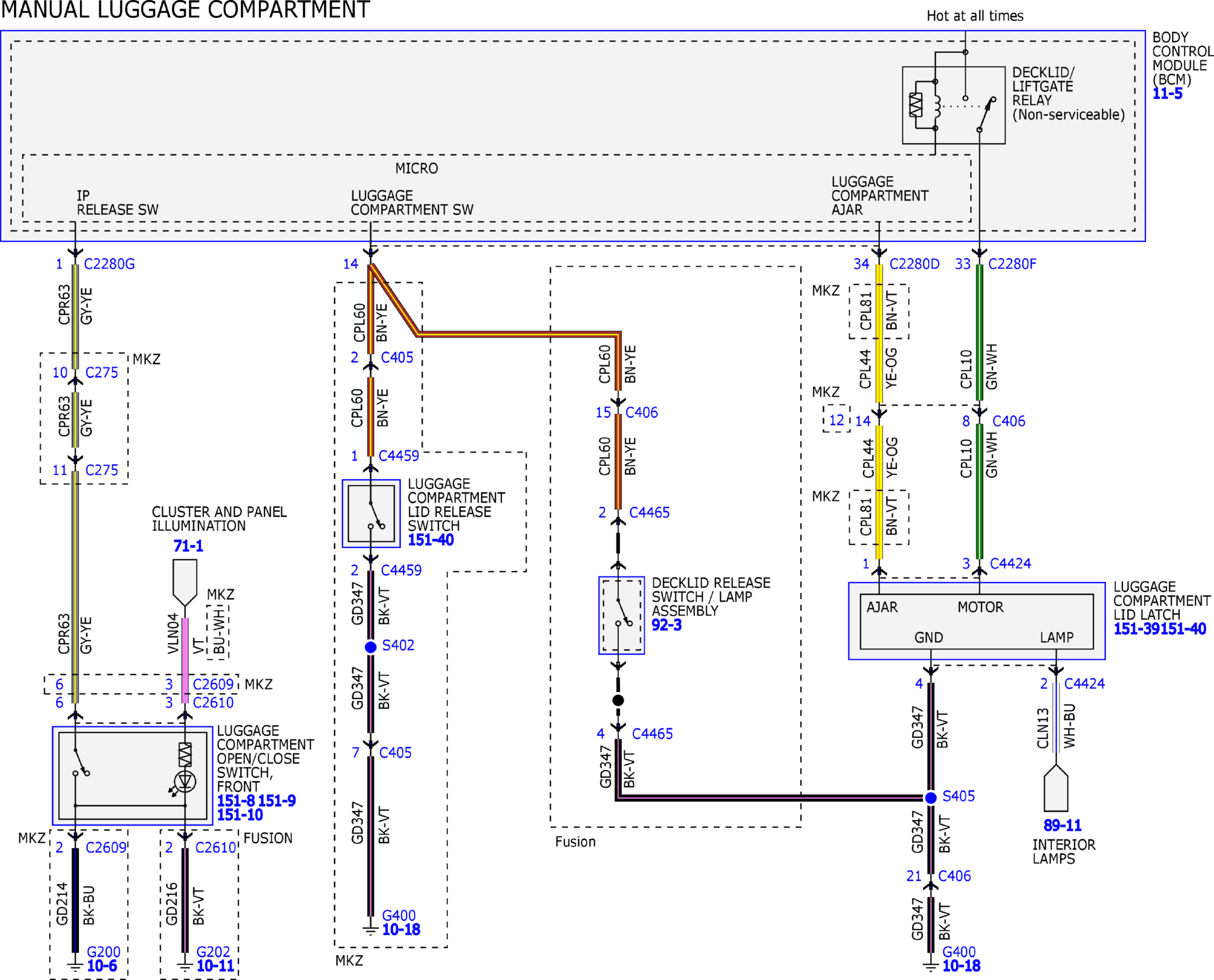Click connector label C2280D
This screenshot has height=980, width=1214.
[x=914, y=264]
